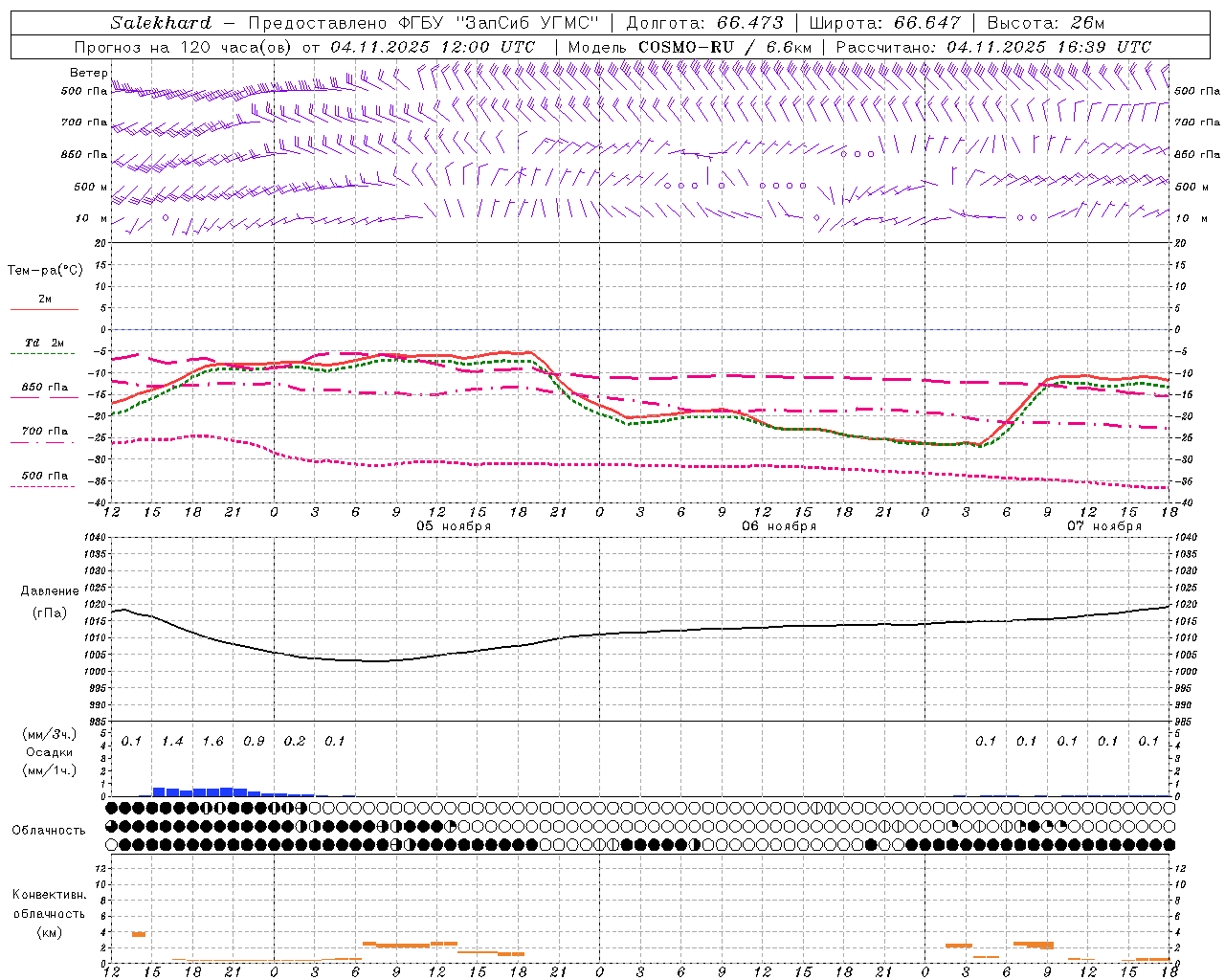Click the 05 ноября date label
The image size is (1225, 980).
[x=454, y=526]
